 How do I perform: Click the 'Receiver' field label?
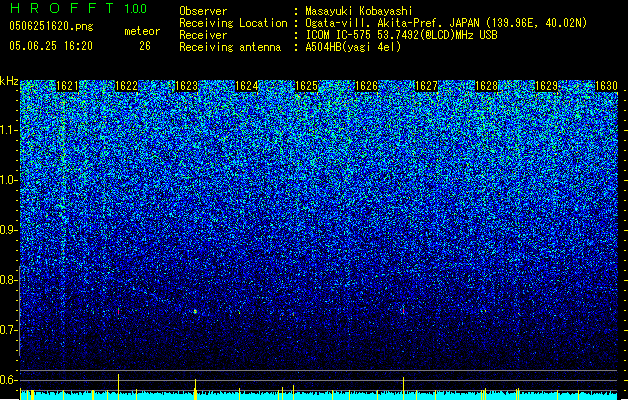(x=203, y=35)
